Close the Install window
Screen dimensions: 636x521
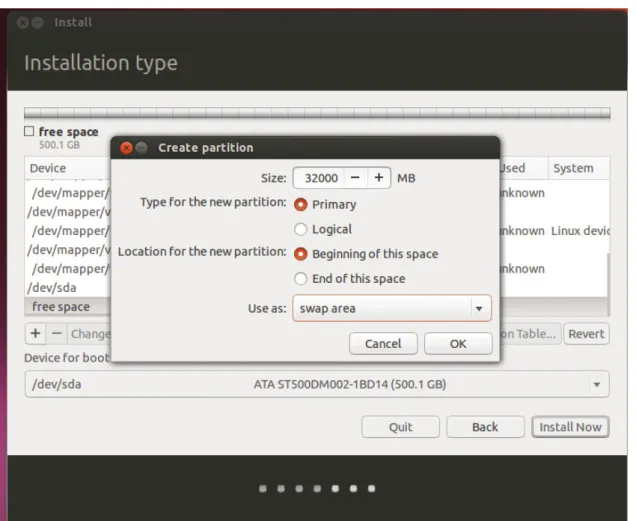[23, 22]
